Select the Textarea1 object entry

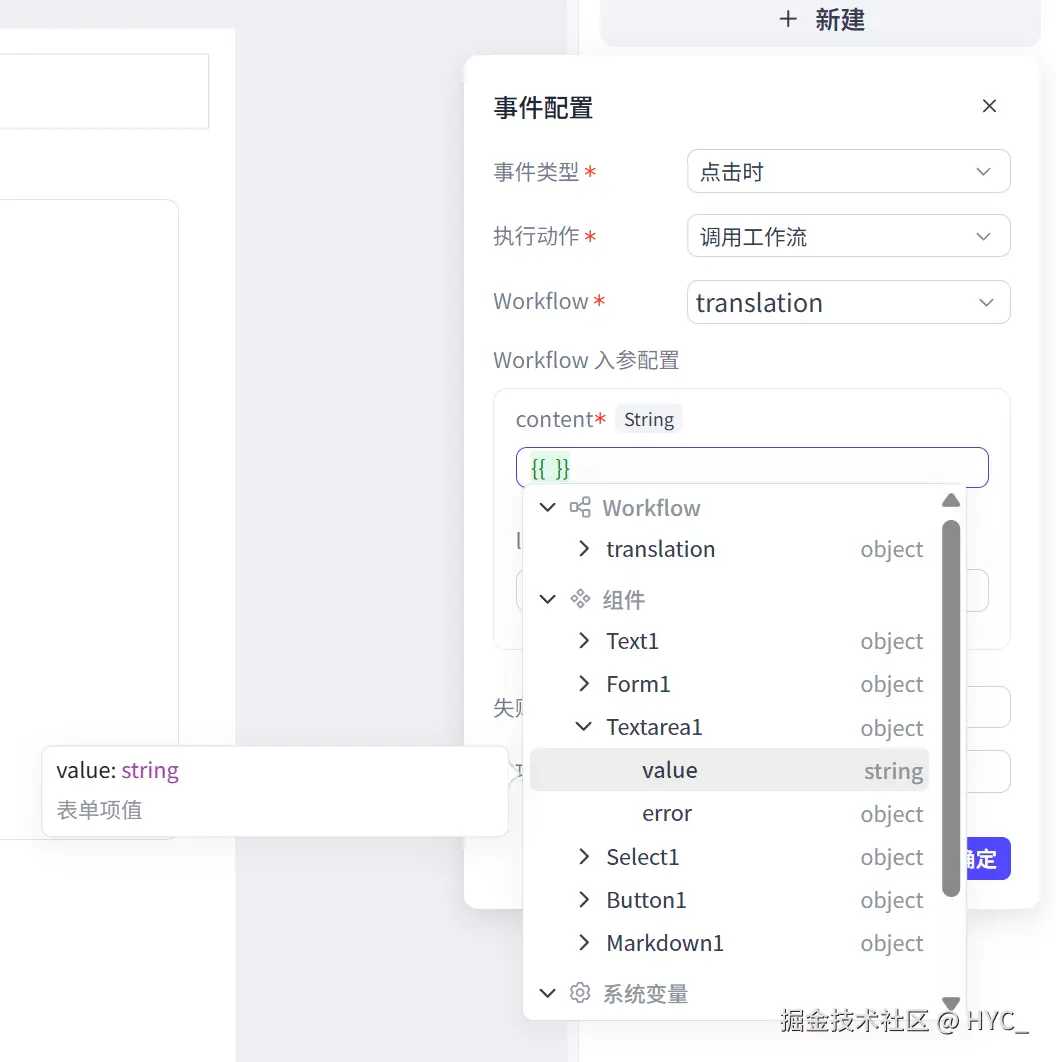(x=730, y=727)
